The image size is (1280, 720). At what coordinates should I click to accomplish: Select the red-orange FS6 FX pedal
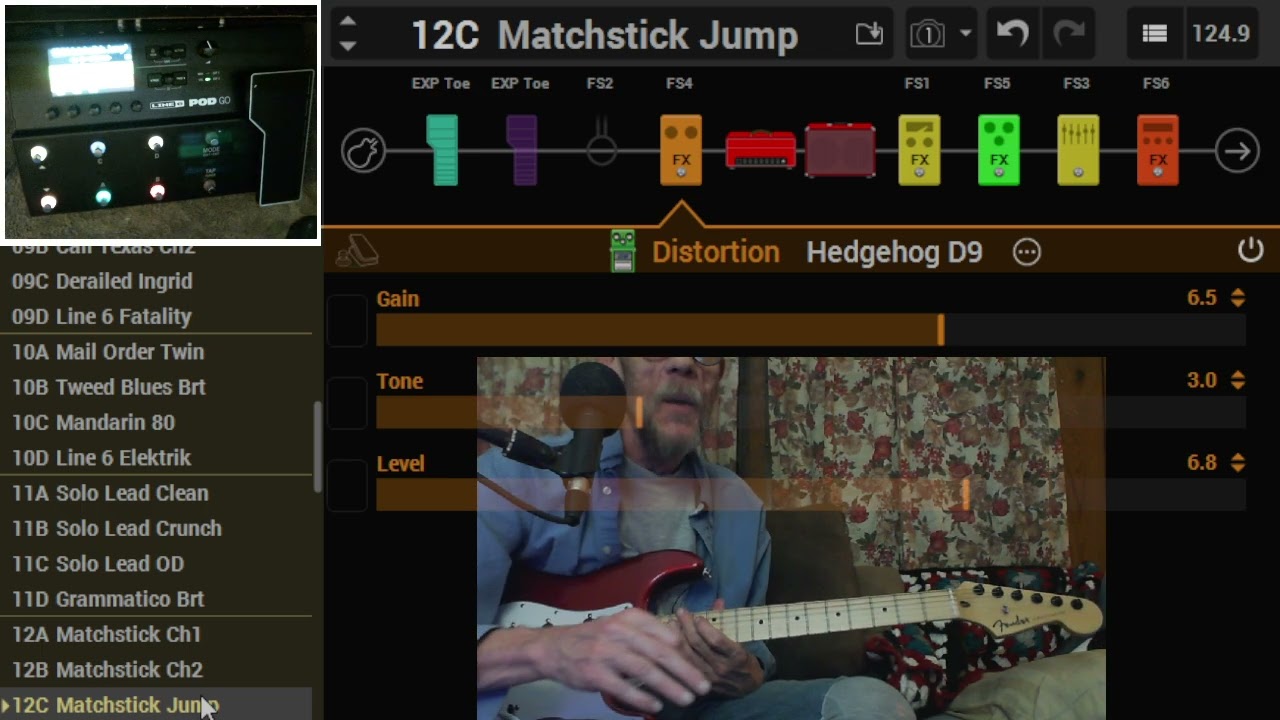[x=1157, y=150]
